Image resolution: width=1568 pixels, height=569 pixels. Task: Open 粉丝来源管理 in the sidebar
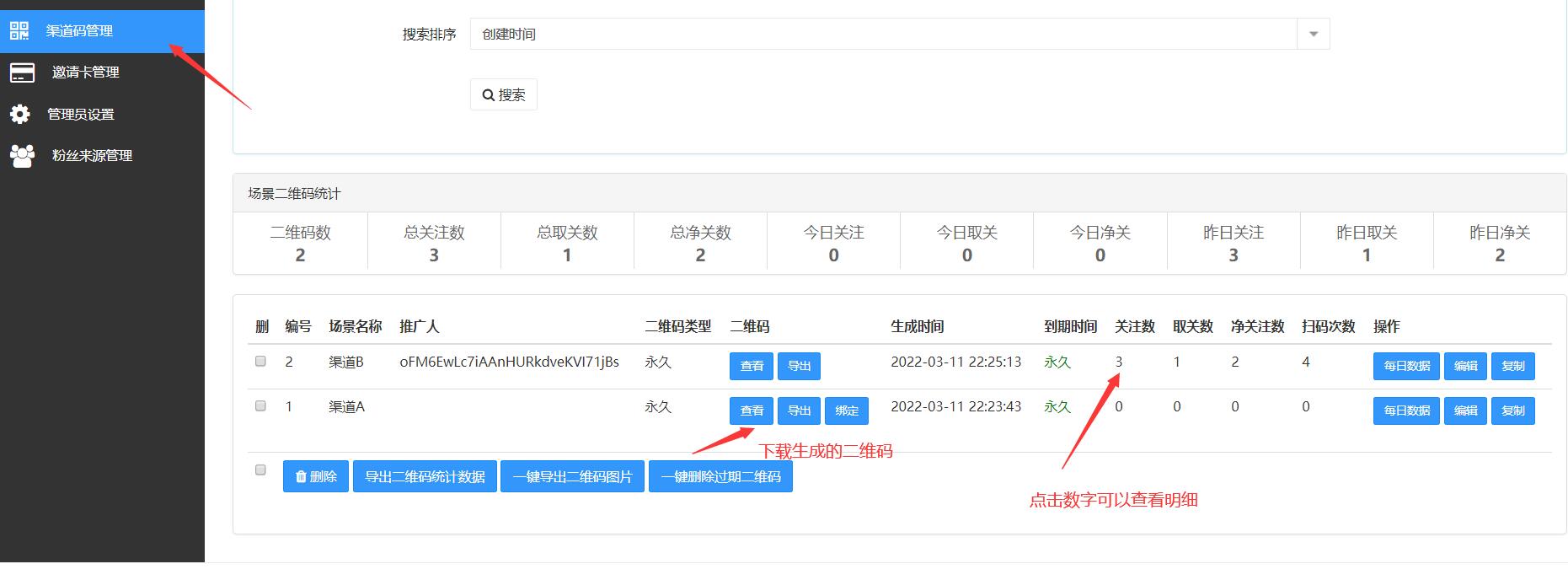(92, 155)
